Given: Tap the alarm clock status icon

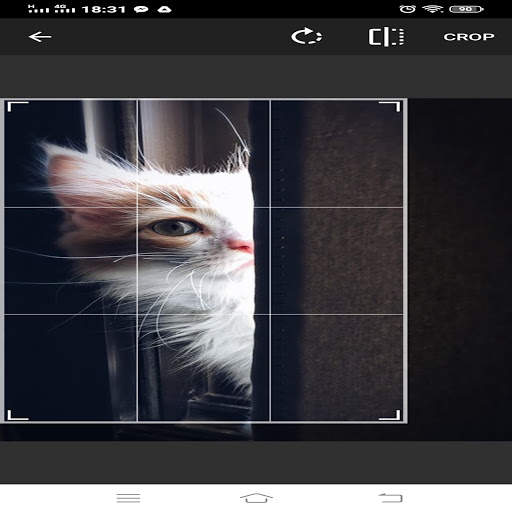Looking at the screenshot, I should pos(407,9).
